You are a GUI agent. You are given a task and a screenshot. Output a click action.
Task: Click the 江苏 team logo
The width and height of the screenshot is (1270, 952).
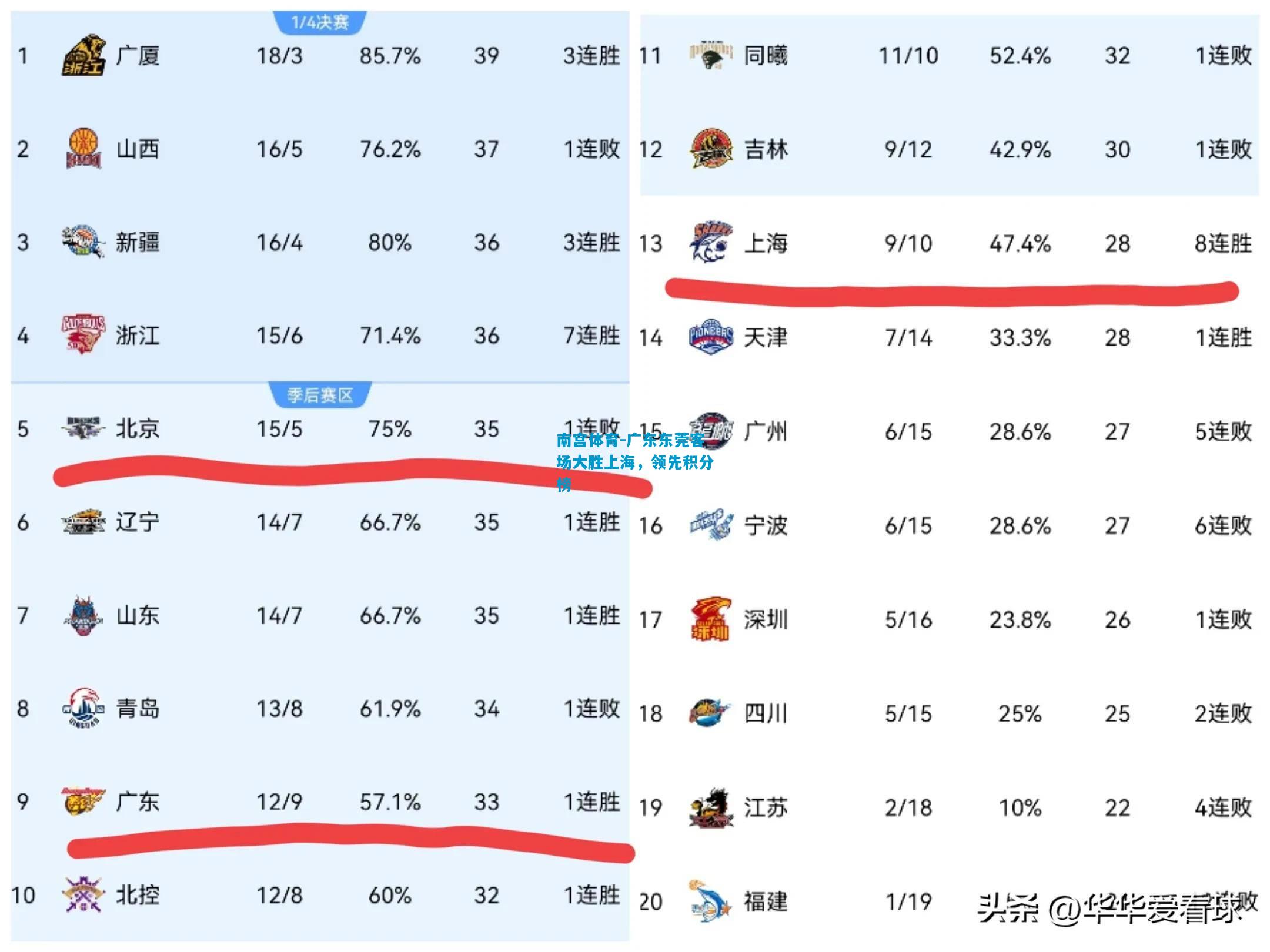(711, 807)
